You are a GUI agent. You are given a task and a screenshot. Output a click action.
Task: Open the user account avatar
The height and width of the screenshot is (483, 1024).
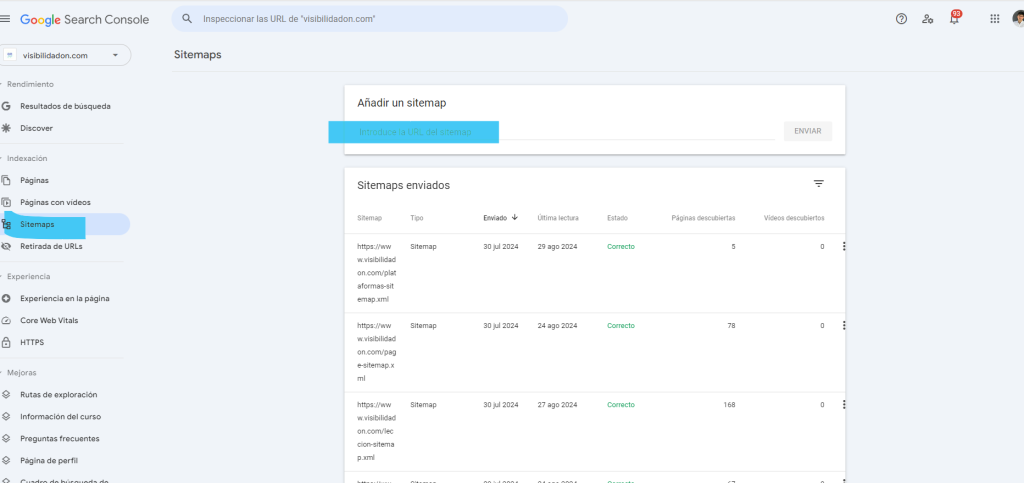(1018, 19)
